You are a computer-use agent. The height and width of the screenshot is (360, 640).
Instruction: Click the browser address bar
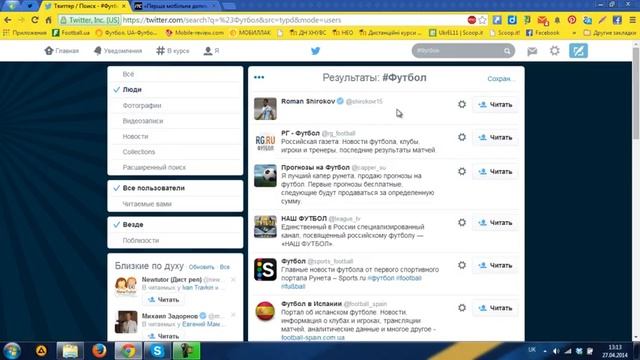[x=261, y=20]
